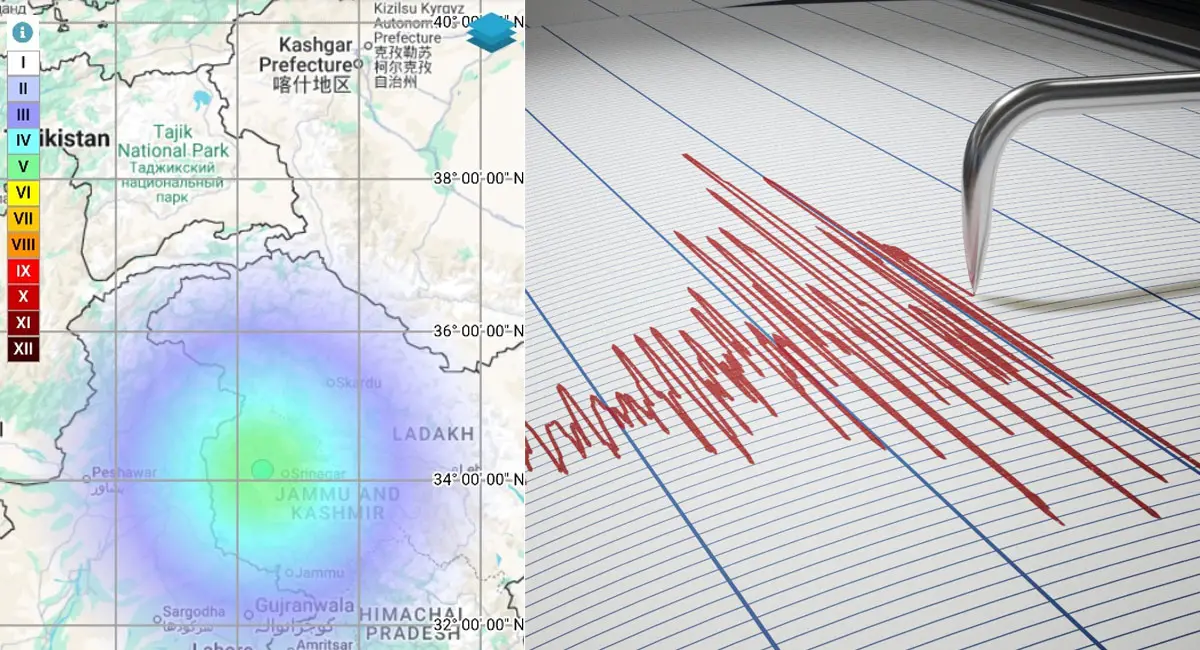The width and height of the screenshot is (1200, 650).
Task: Open the seismograph image on the right
Action: coord(862,325)
